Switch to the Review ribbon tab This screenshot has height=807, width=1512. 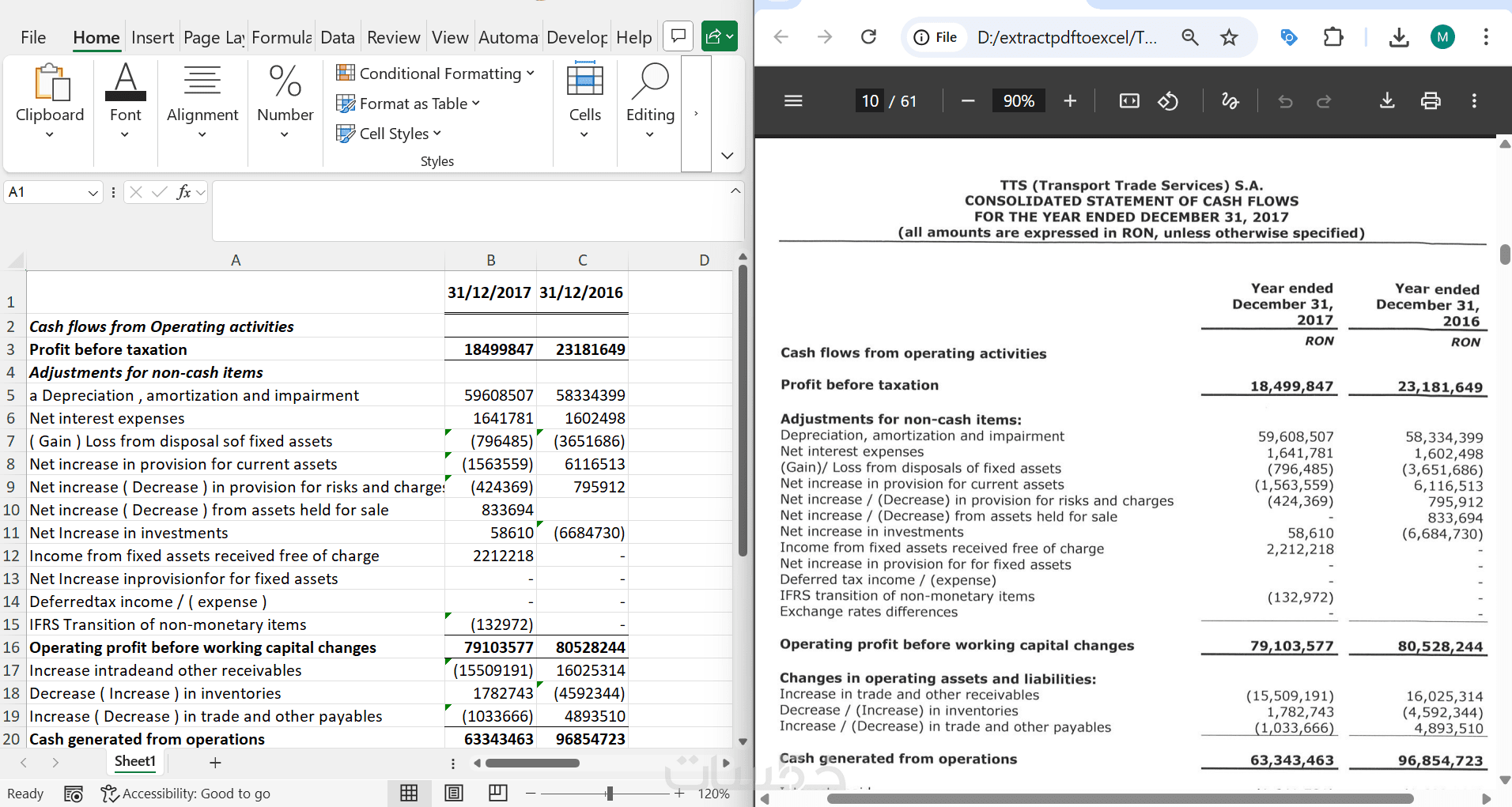394,37
